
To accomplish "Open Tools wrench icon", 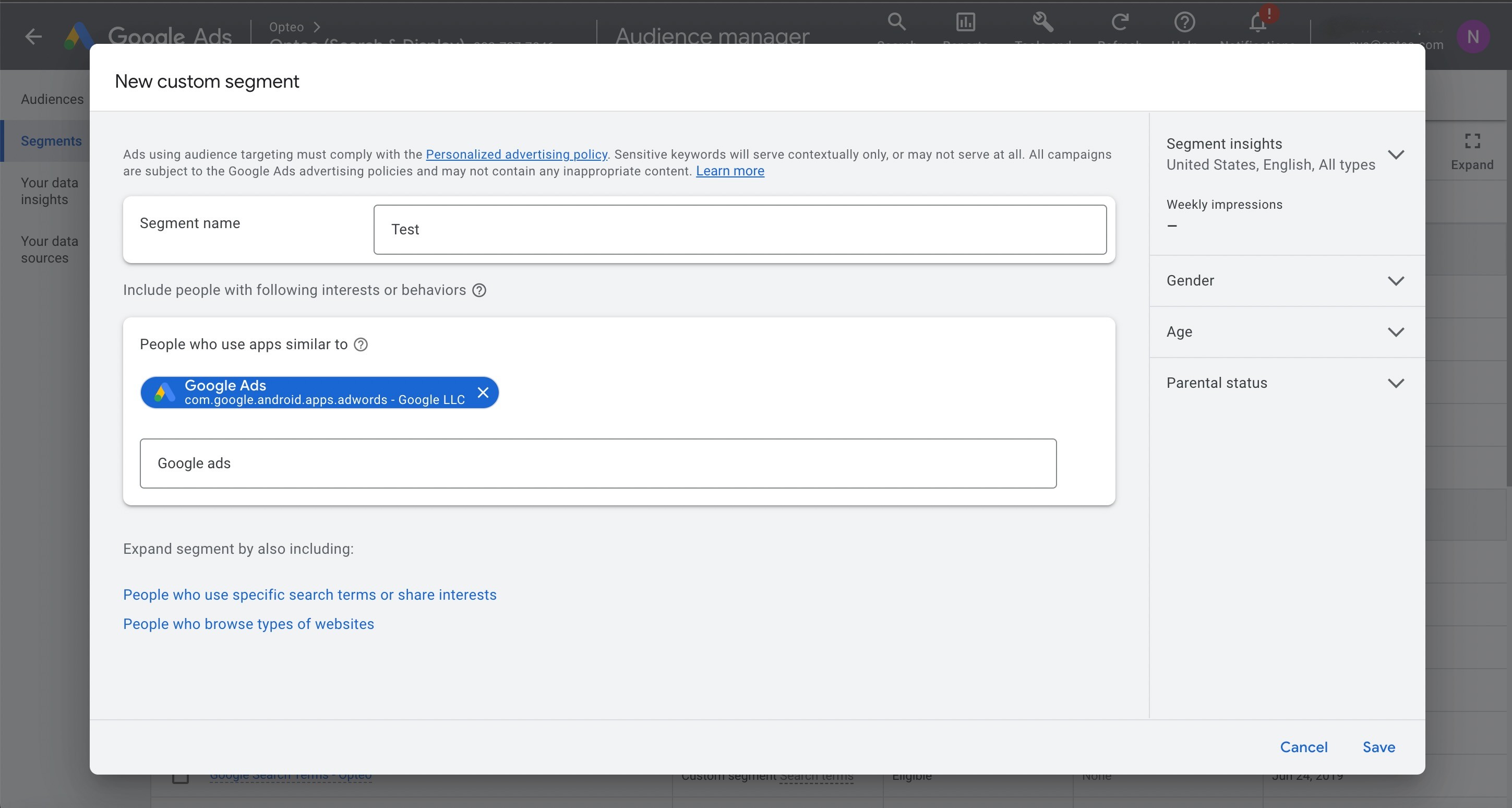I will pyautogui.click(x=1042, y=22).
